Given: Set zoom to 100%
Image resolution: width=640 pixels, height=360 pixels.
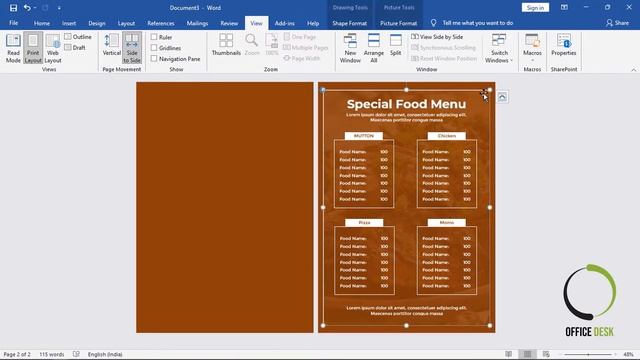Looking at the screenshot, I should pos(271,45).
